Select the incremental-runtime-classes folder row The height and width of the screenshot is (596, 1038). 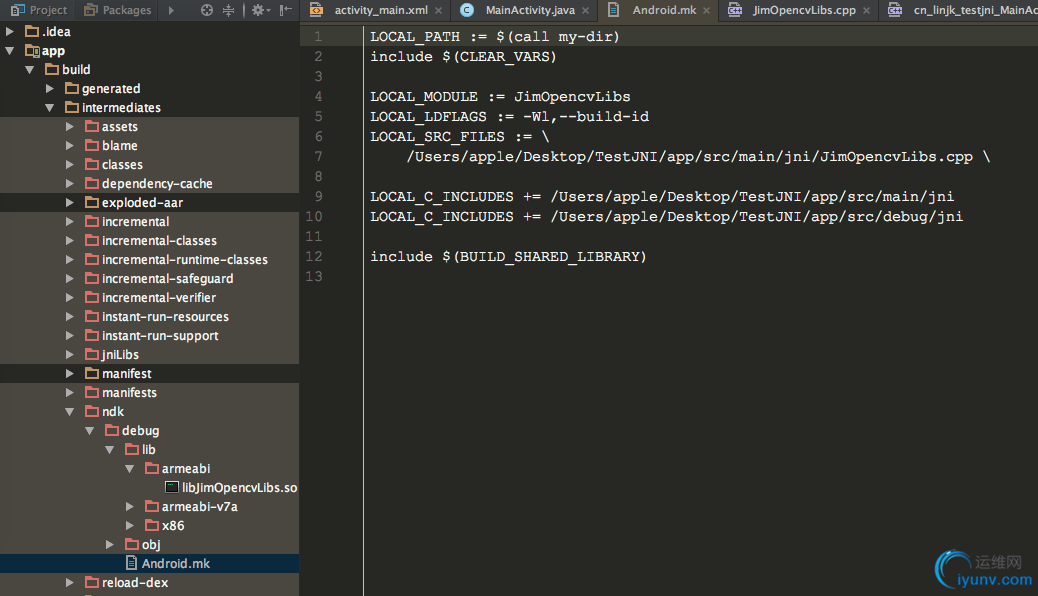coord(150,260)
